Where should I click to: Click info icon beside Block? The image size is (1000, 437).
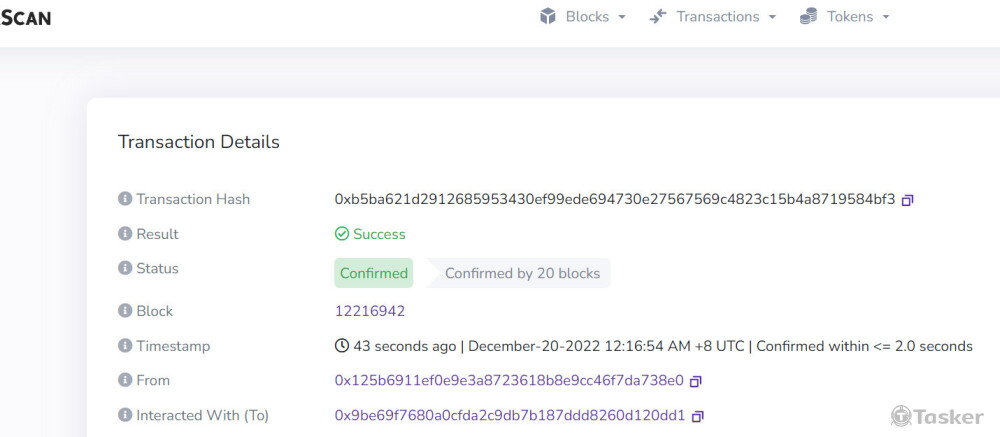[x=125, y=311]
